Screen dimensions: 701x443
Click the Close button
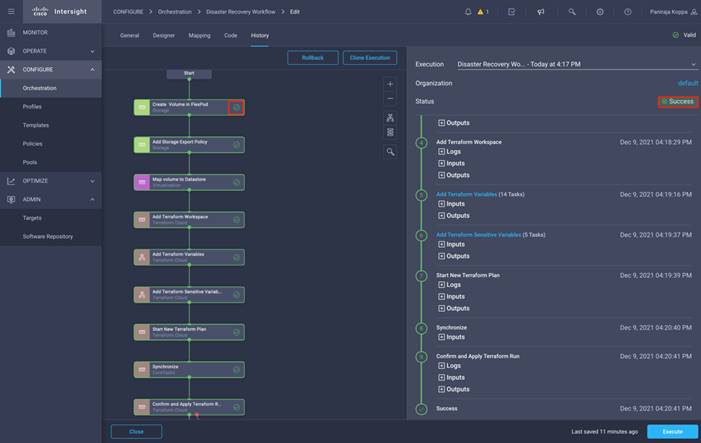136,432
